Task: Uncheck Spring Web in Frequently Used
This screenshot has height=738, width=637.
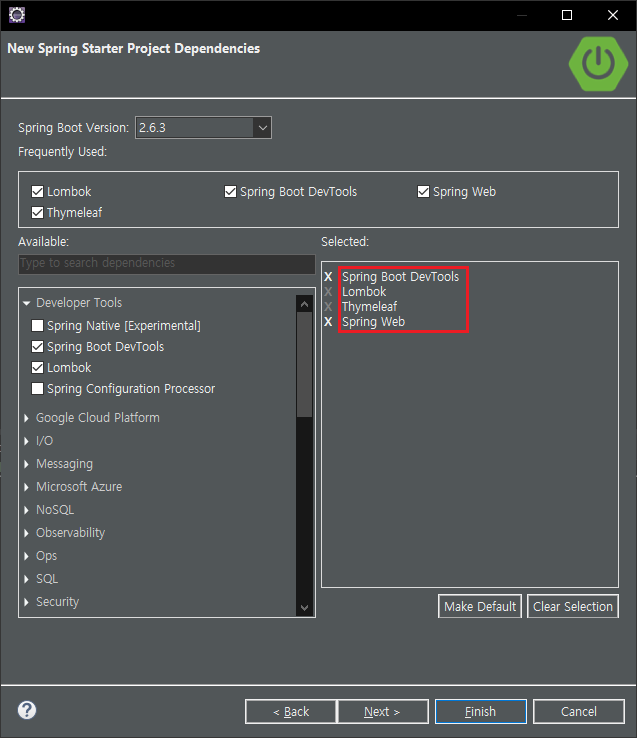Action: coord(423,192)
